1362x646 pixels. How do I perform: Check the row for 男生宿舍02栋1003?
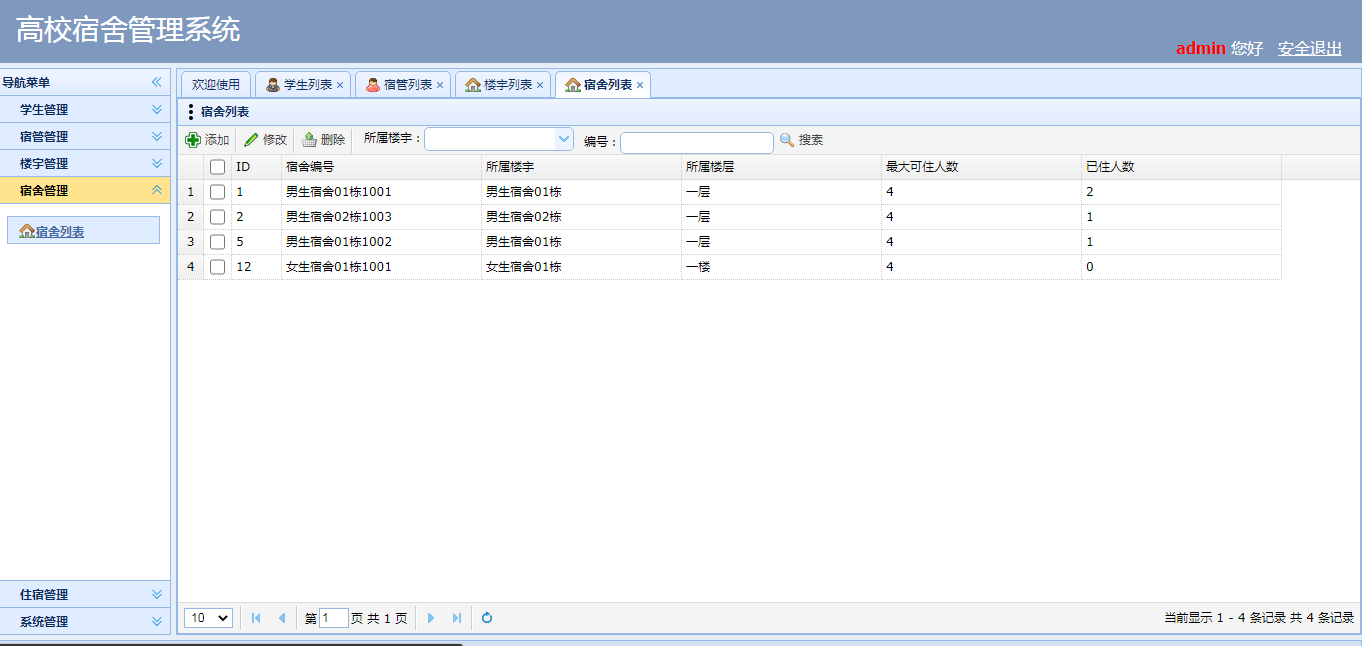pos(217,217)
